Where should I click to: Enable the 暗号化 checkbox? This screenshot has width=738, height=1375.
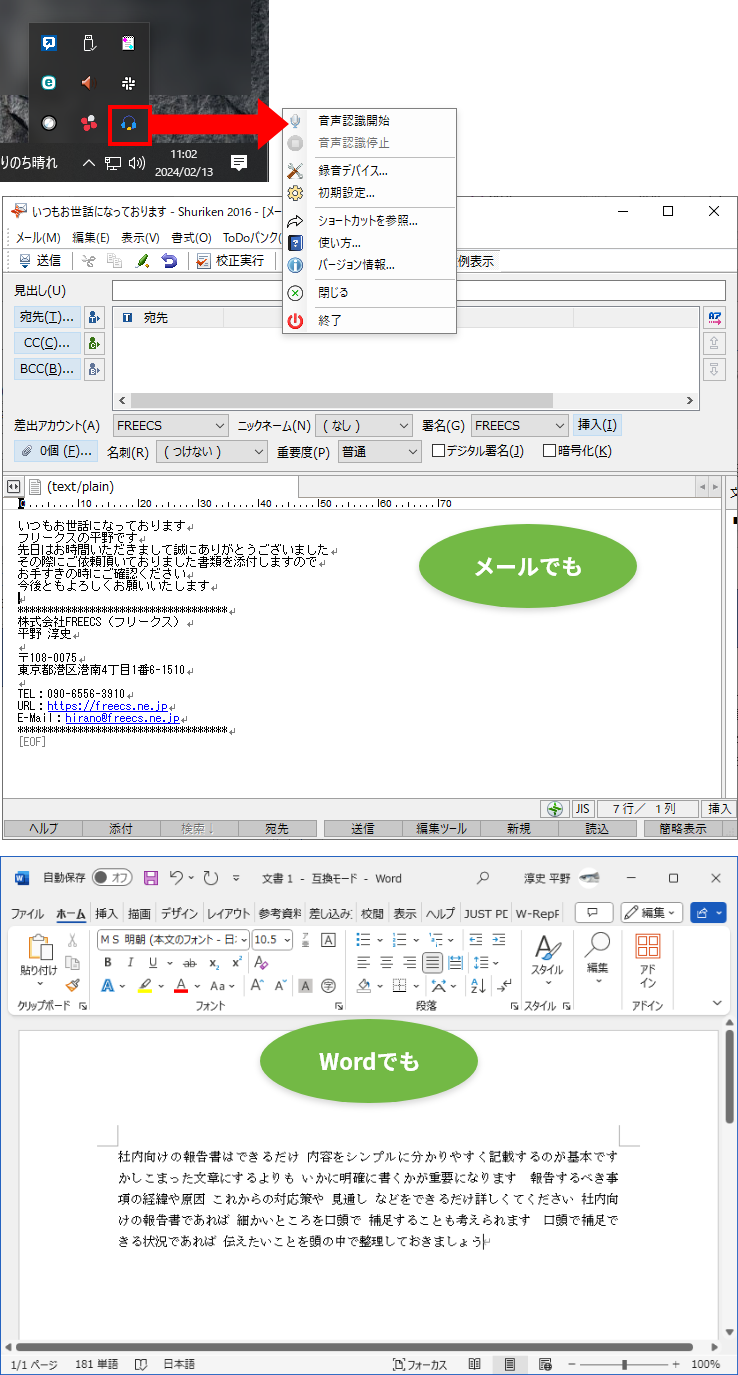pos(549,451)
